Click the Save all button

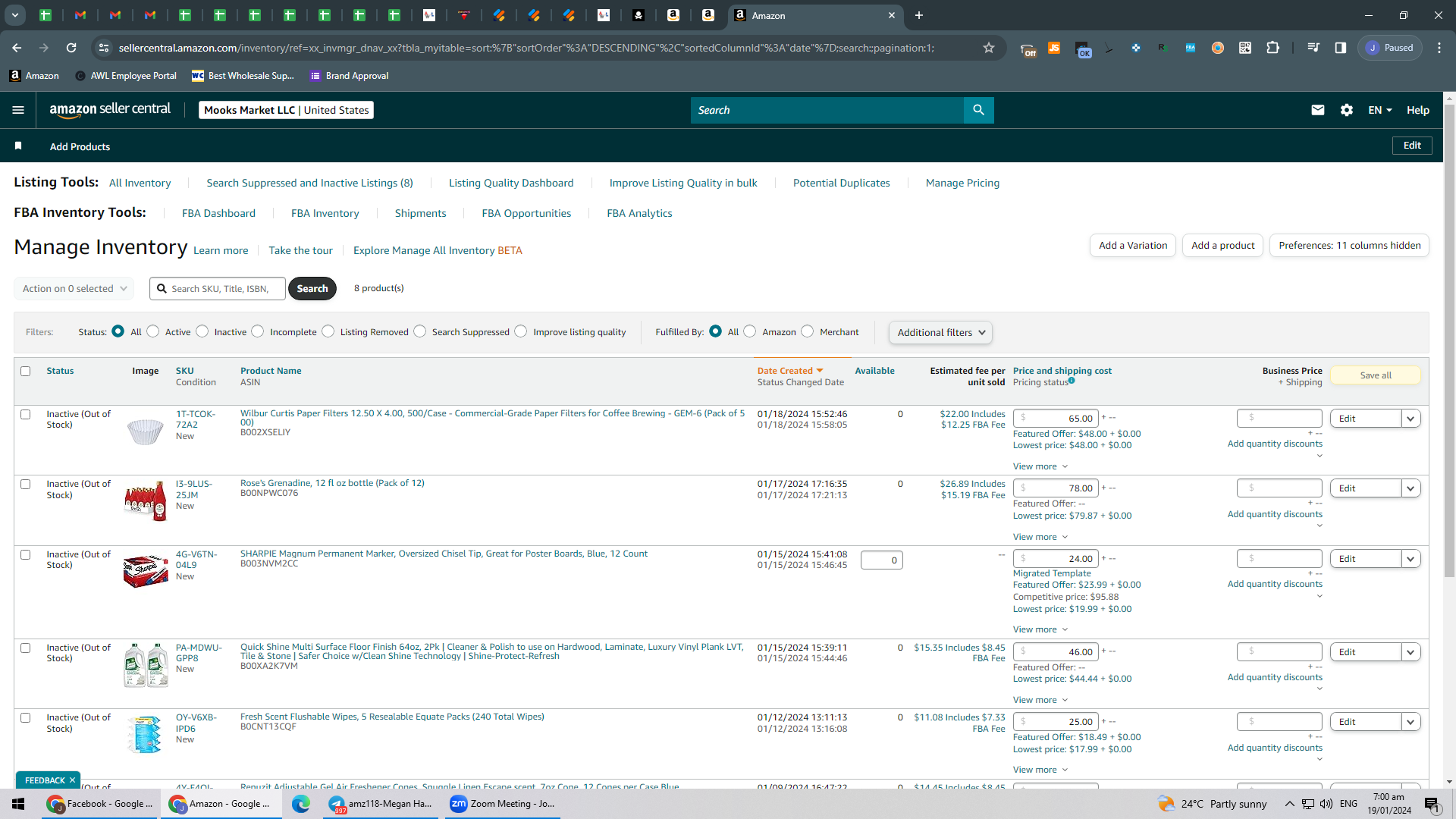(1376, 375)
